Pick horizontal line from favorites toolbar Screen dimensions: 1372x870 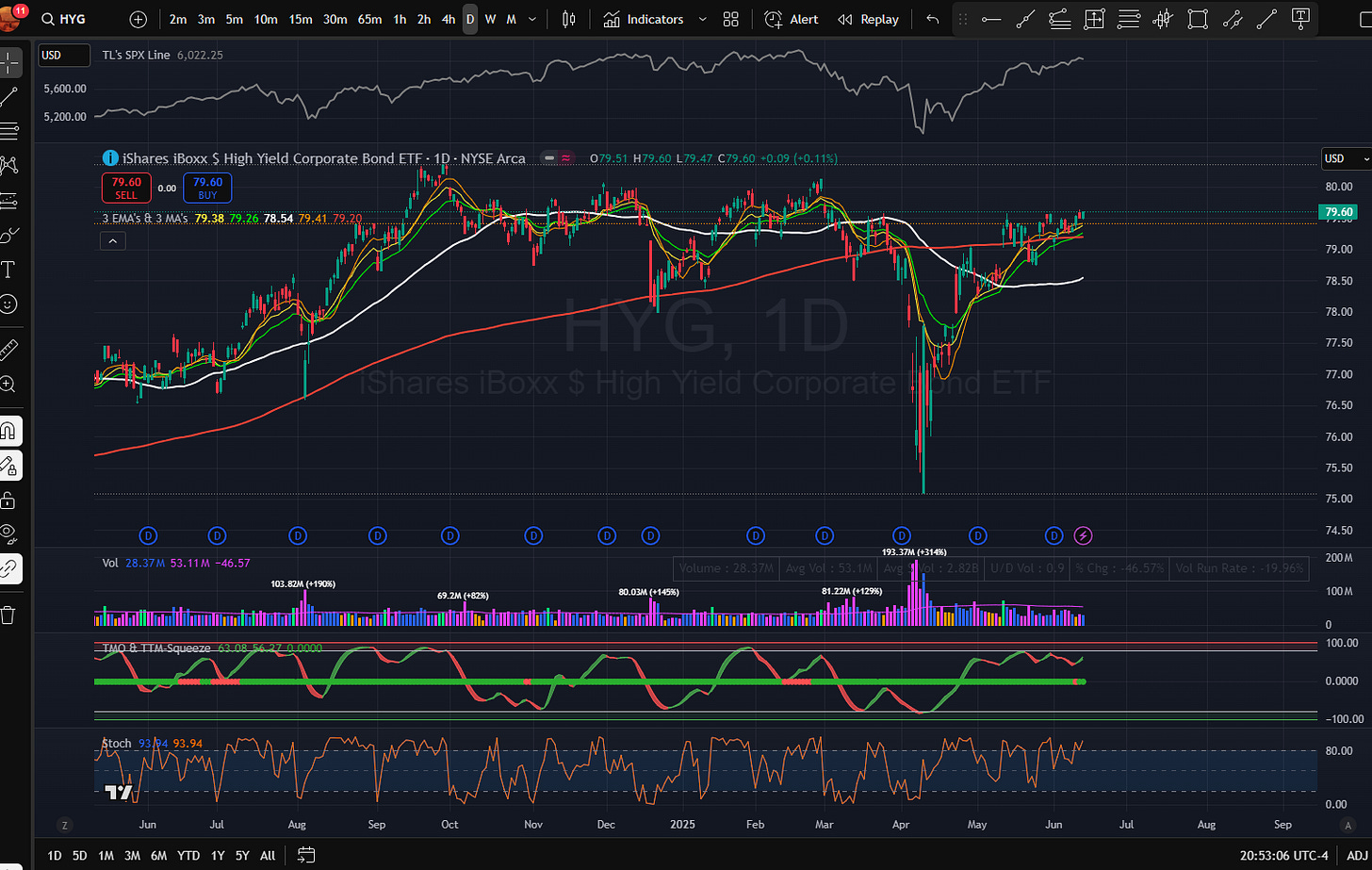coord(991,18)
